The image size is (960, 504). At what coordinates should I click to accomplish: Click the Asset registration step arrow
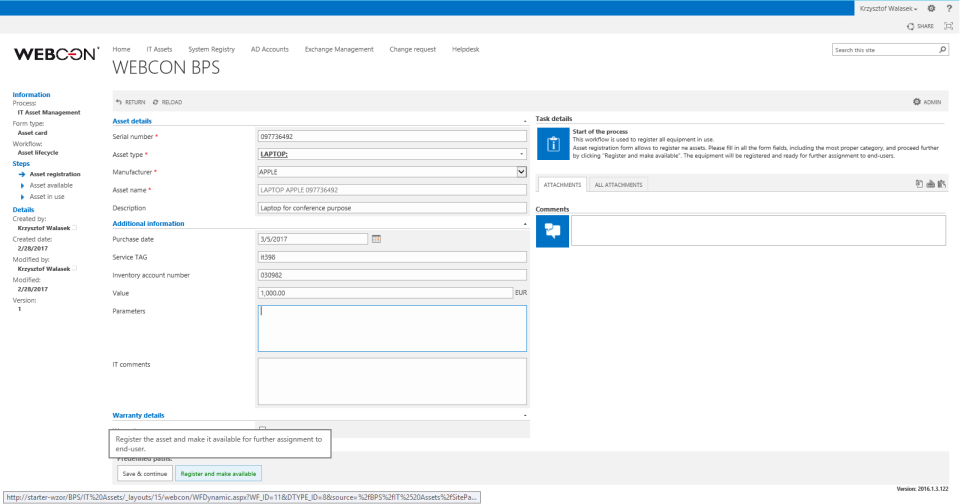21,175
